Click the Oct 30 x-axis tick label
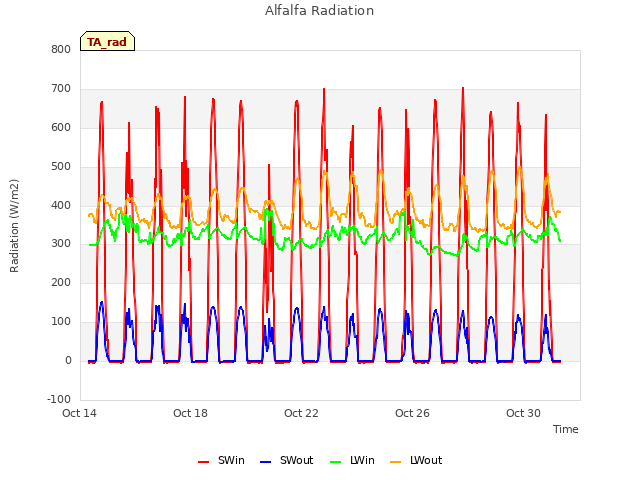Screen dimensions: 640x480 click(523, 413)
